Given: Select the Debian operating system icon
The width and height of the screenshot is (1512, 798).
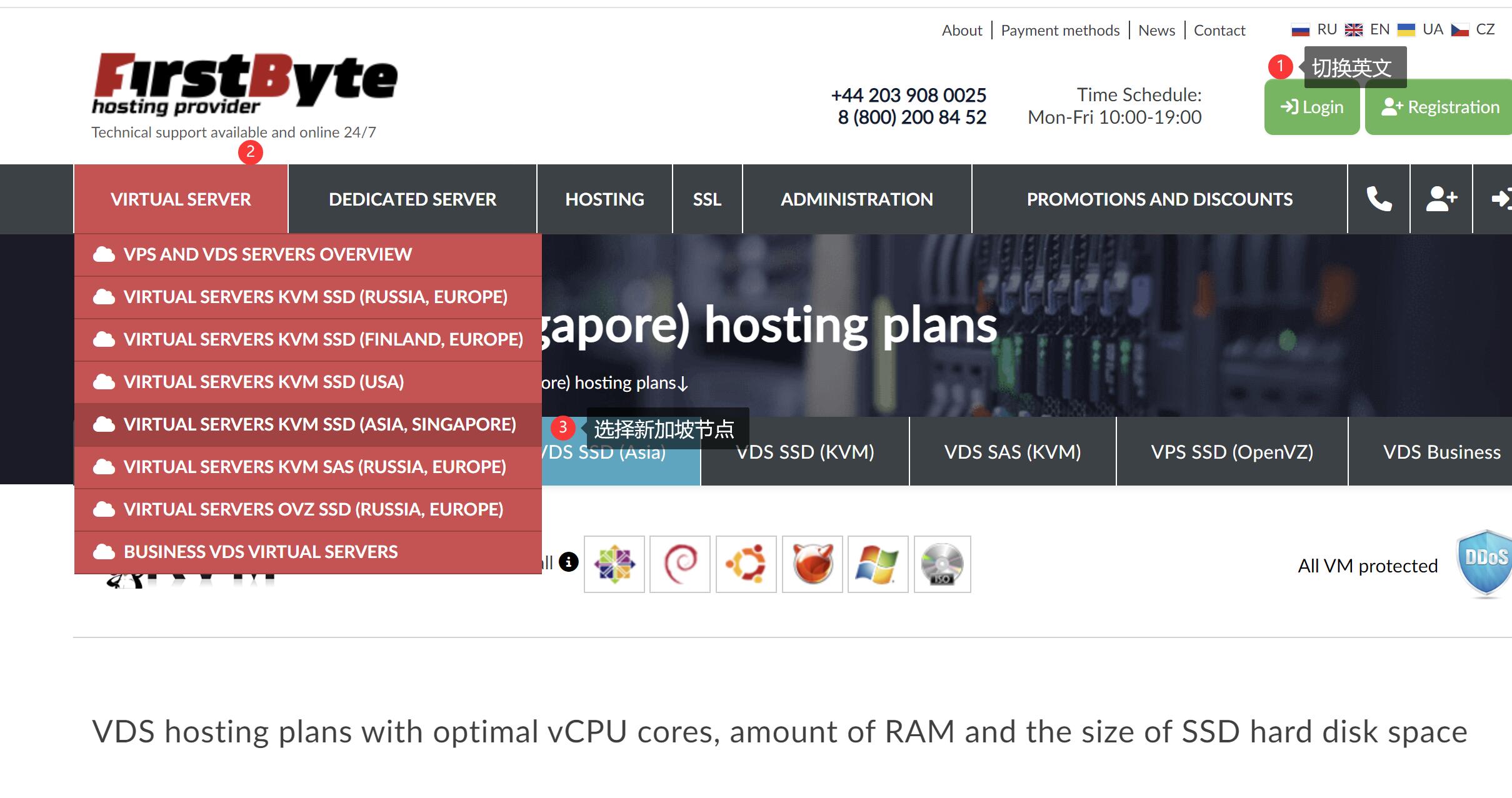Looking at the screenshot, I should [680, 564].
